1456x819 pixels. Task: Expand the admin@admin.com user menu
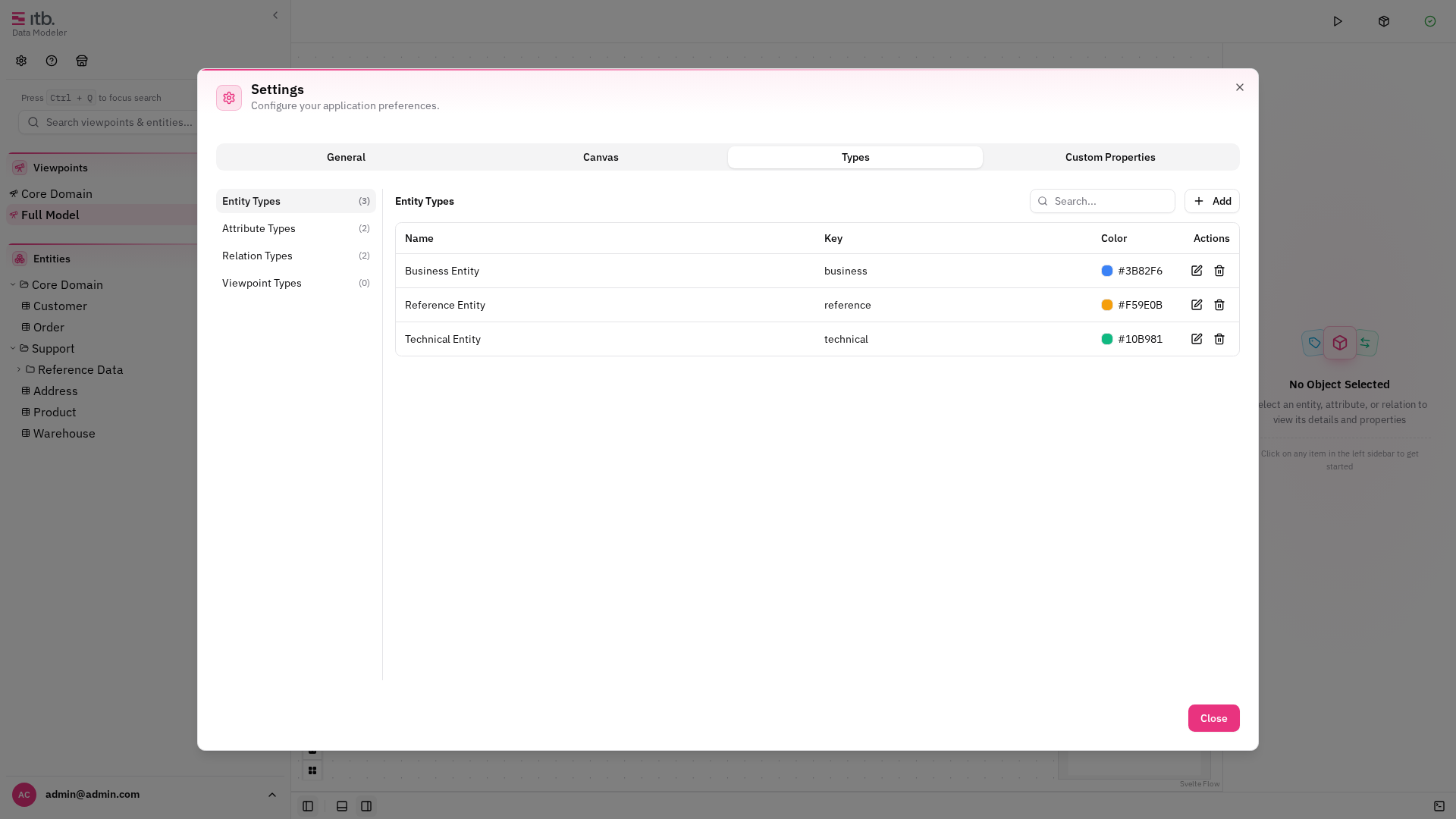[x=144, y=795]
